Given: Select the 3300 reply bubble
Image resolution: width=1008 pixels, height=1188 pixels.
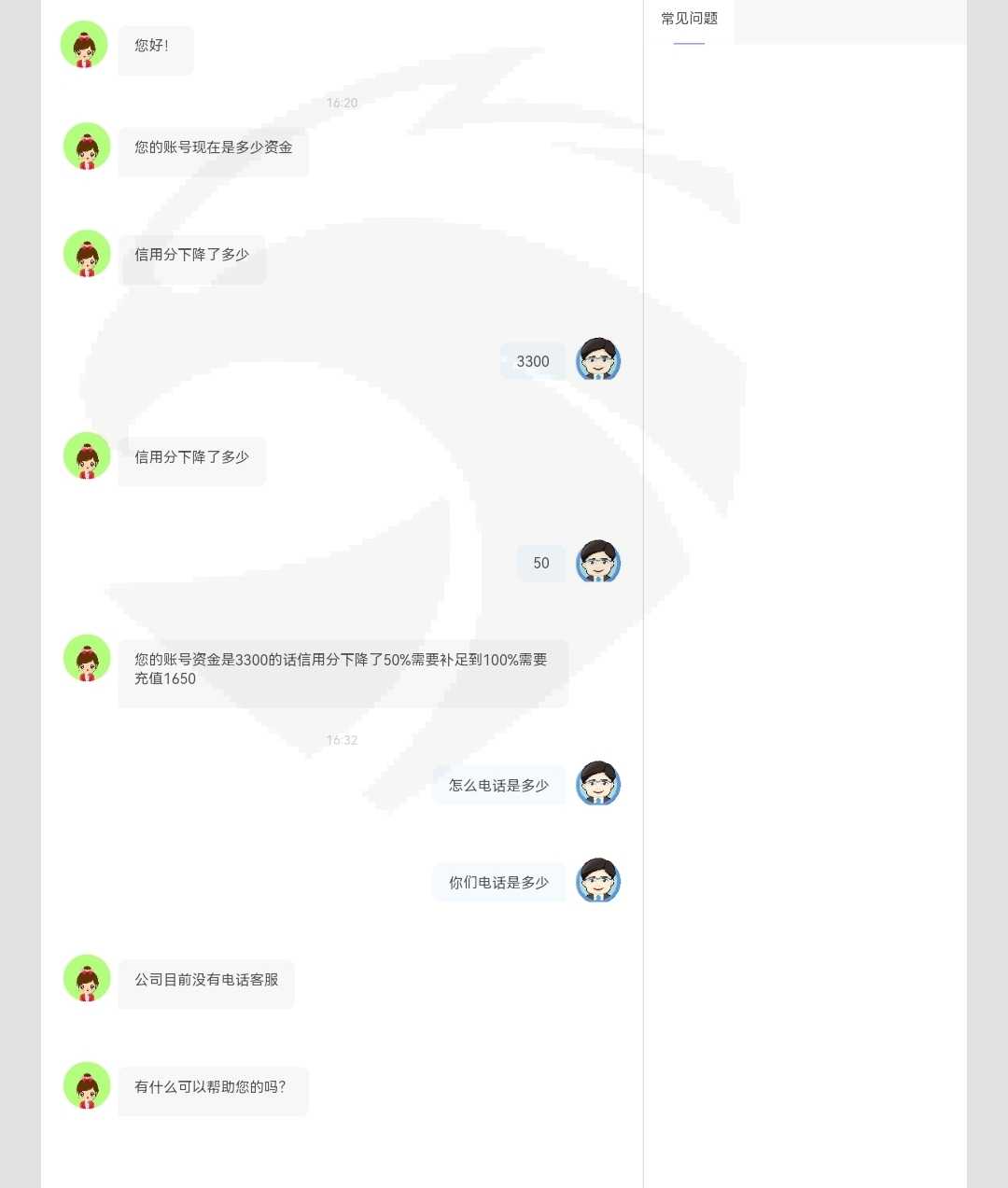Looking at the screenshot, I should [533, 361].
